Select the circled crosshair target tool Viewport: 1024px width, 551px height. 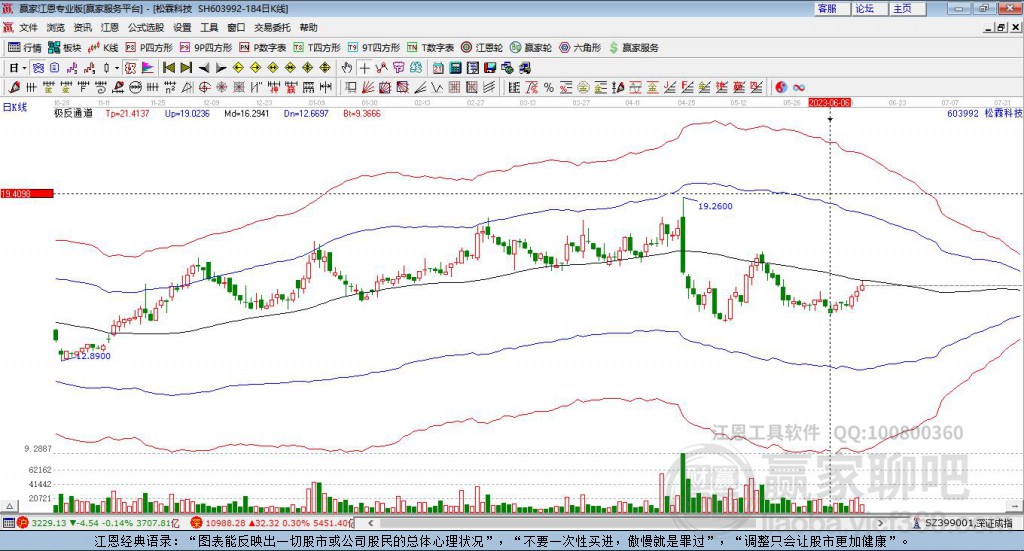tap(204, 87)
